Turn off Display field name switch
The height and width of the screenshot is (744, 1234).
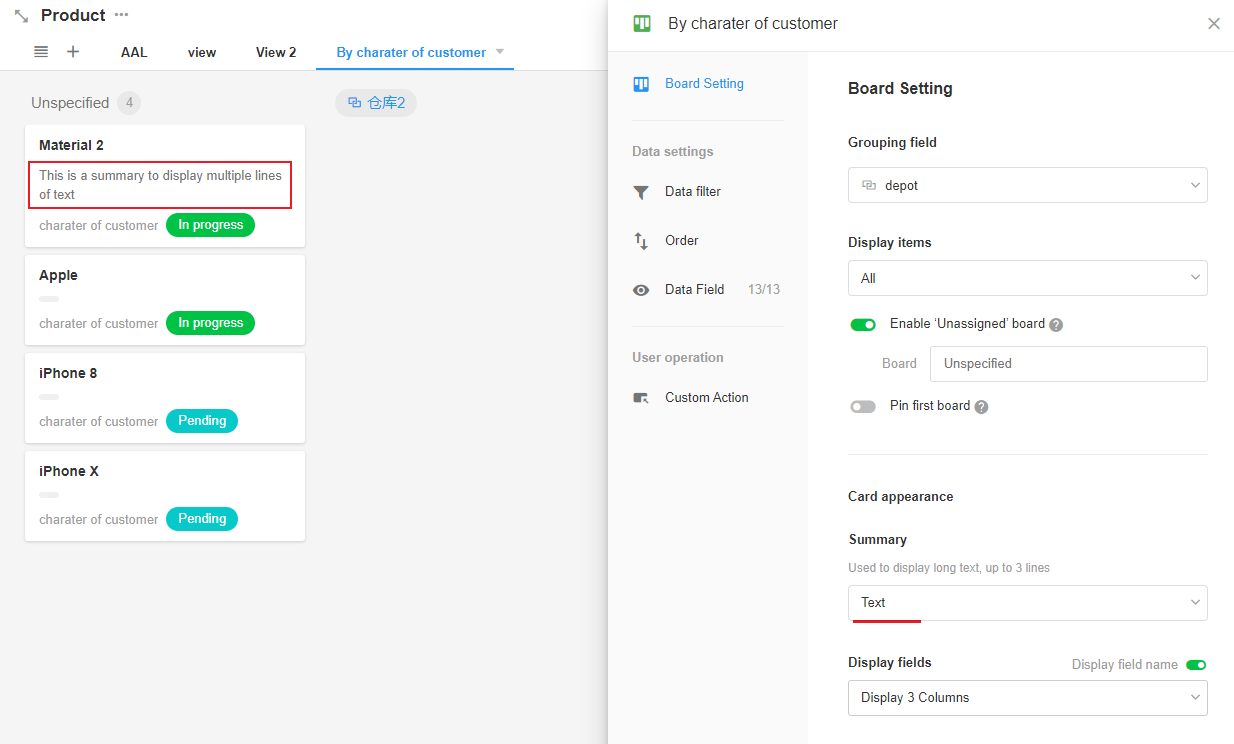point(1196,665)
